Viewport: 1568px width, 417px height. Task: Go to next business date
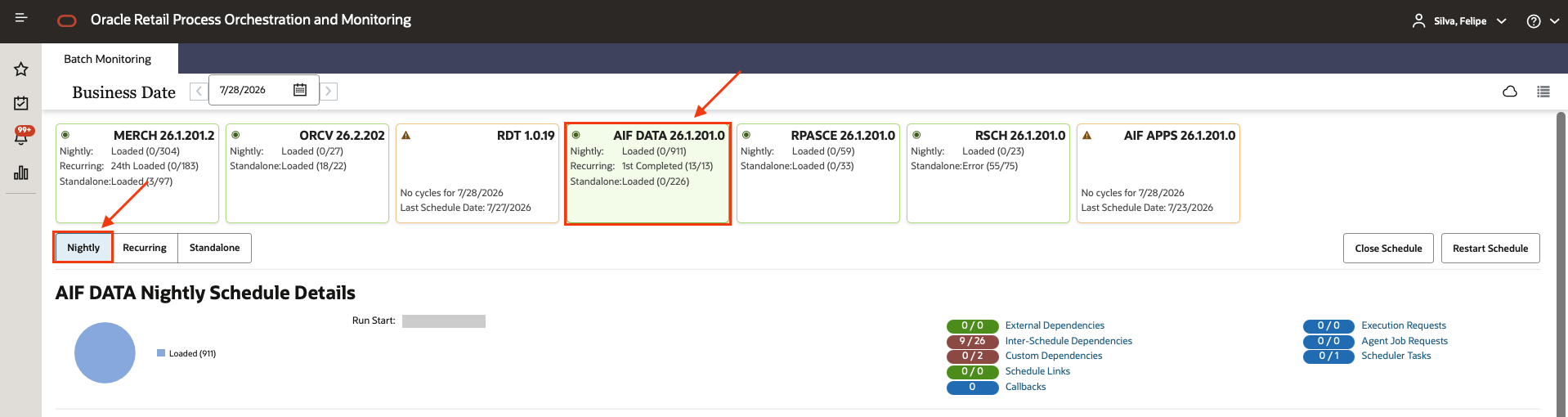tap(329, 91)
